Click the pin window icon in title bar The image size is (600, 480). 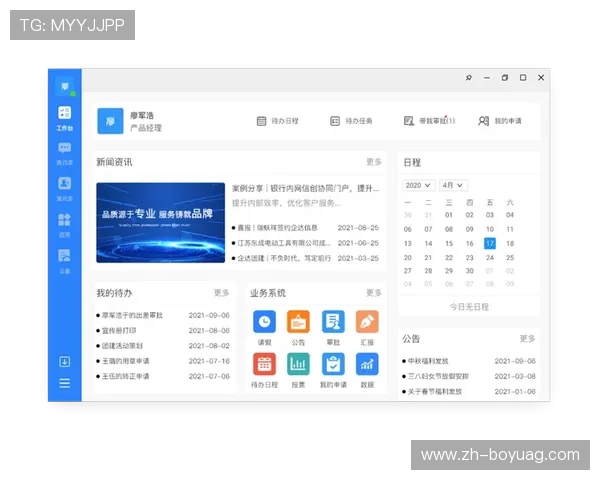[x=469, y=78]
